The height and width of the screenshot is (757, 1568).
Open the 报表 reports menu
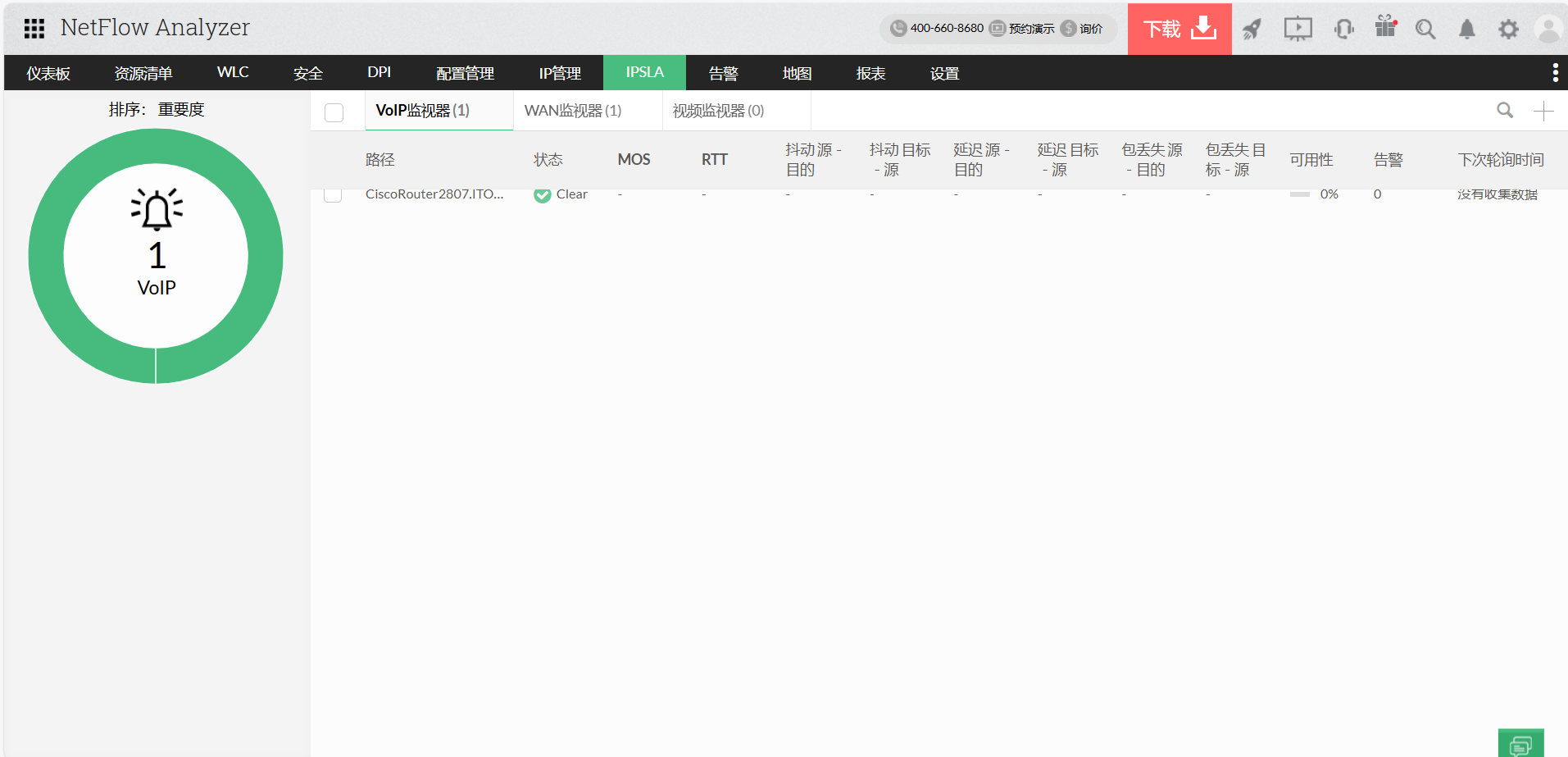pos(871,73)
